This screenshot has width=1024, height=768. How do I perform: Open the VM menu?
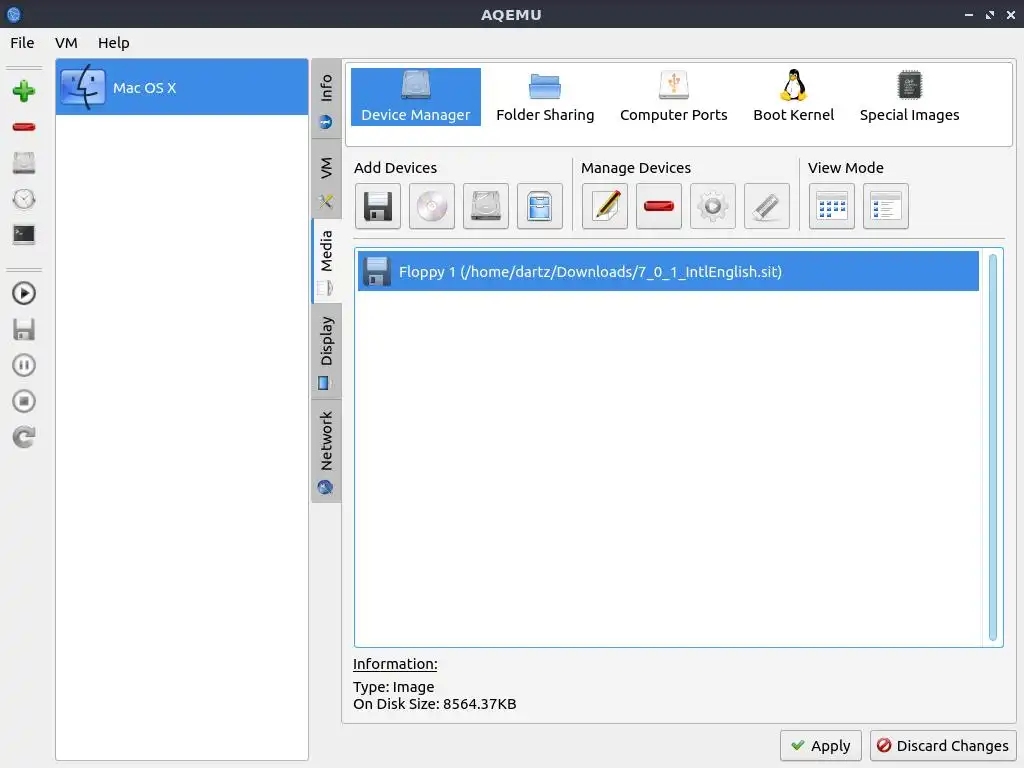[66, 42]
